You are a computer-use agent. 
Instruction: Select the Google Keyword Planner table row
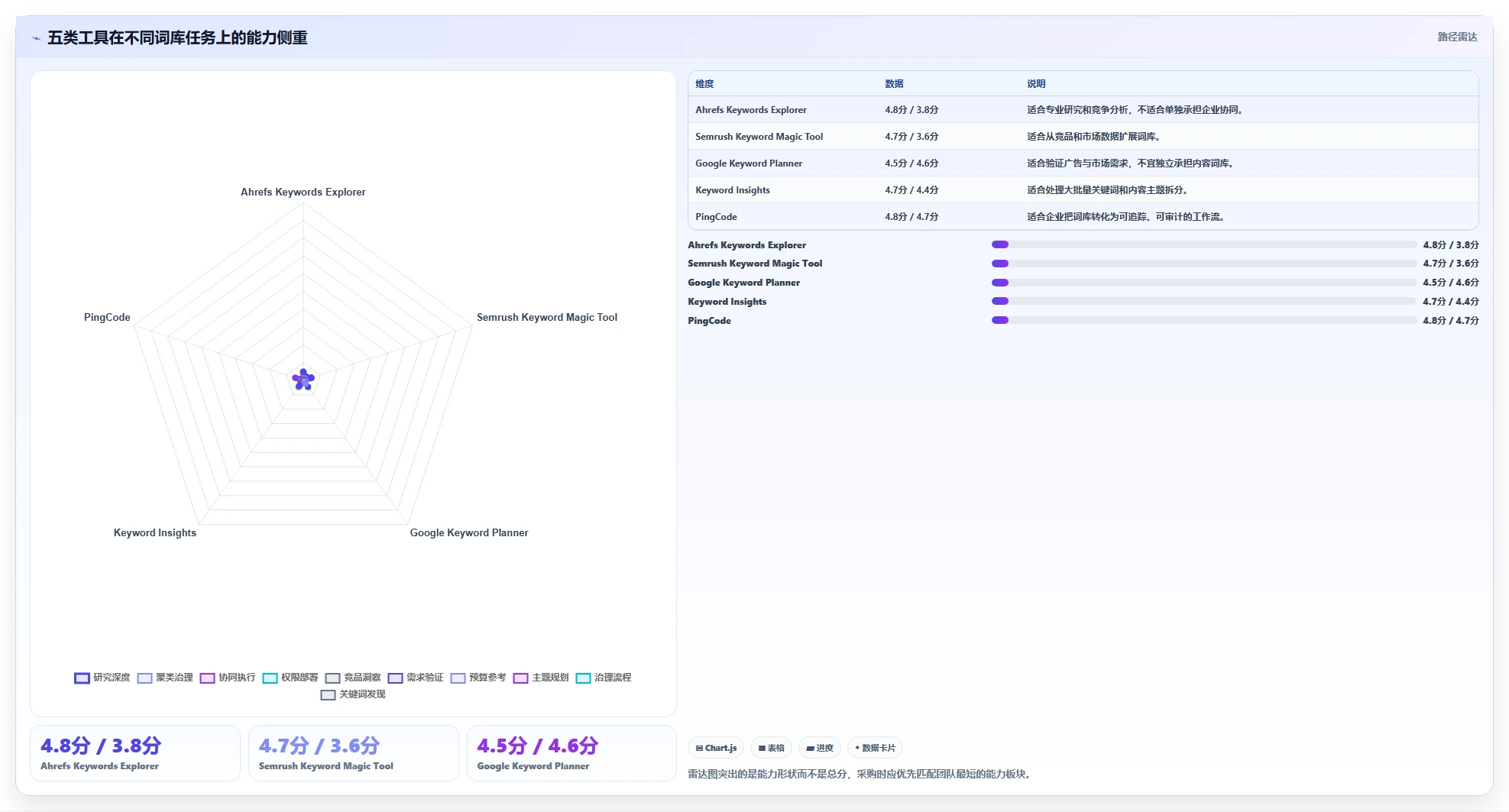point(1083,163)
